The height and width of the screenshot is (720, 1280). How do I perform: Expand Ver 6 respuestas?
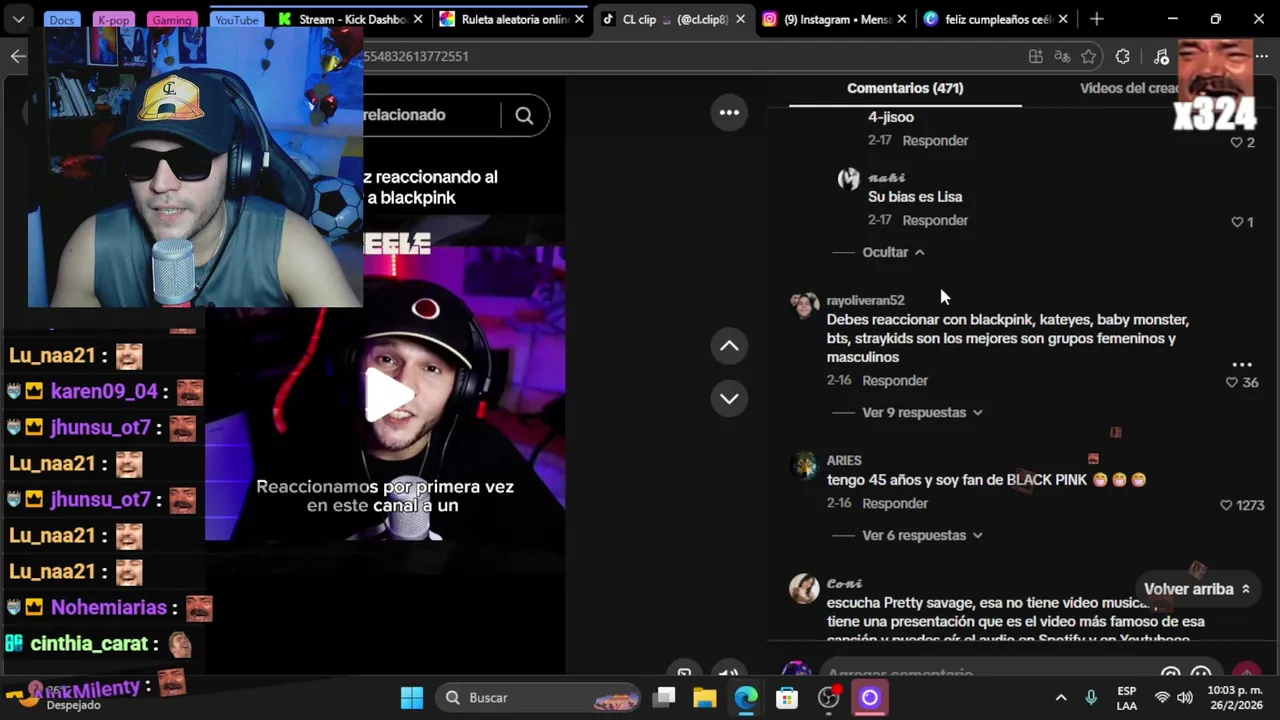[922, 535]
